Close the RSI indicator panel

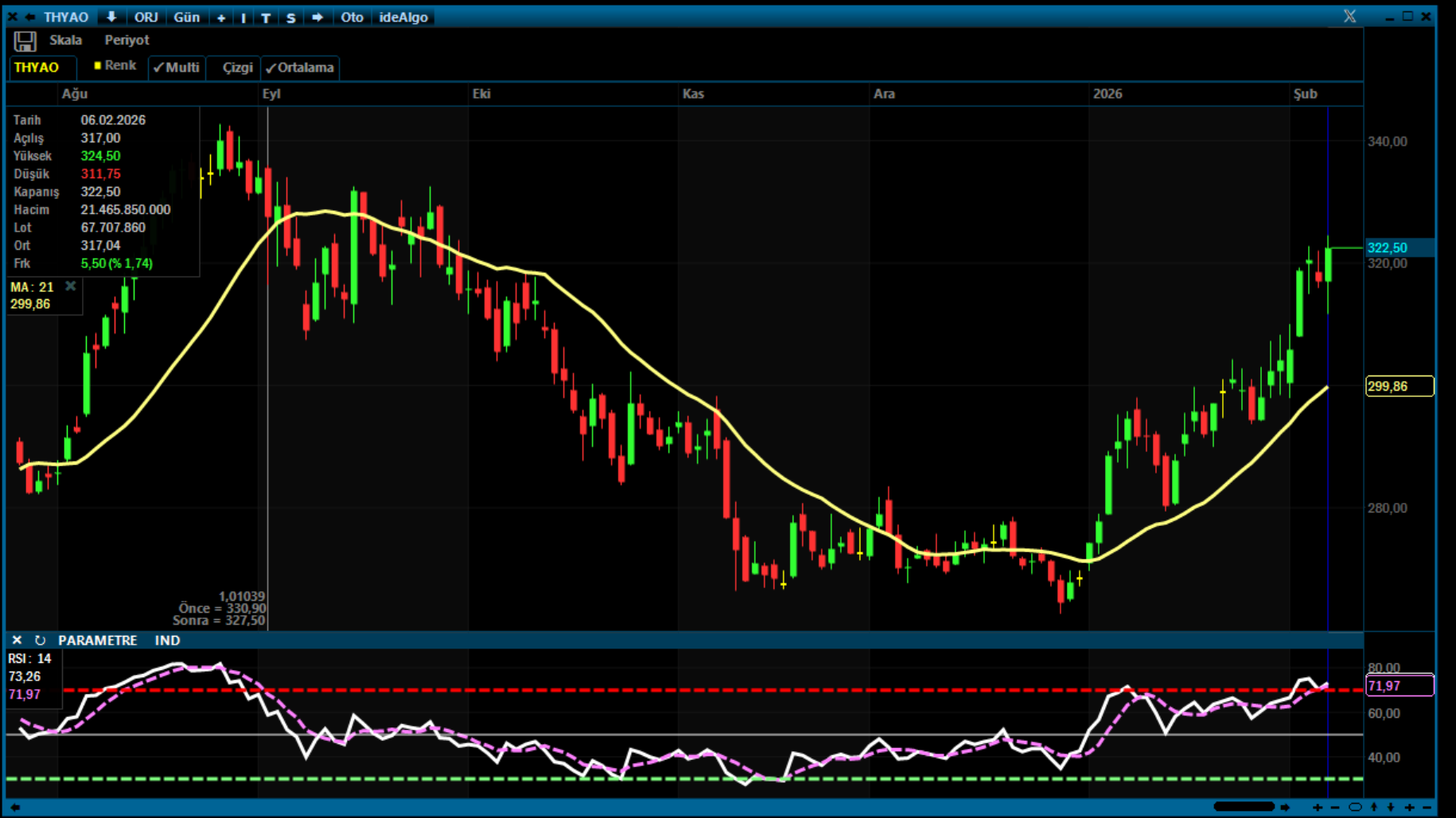17,641
